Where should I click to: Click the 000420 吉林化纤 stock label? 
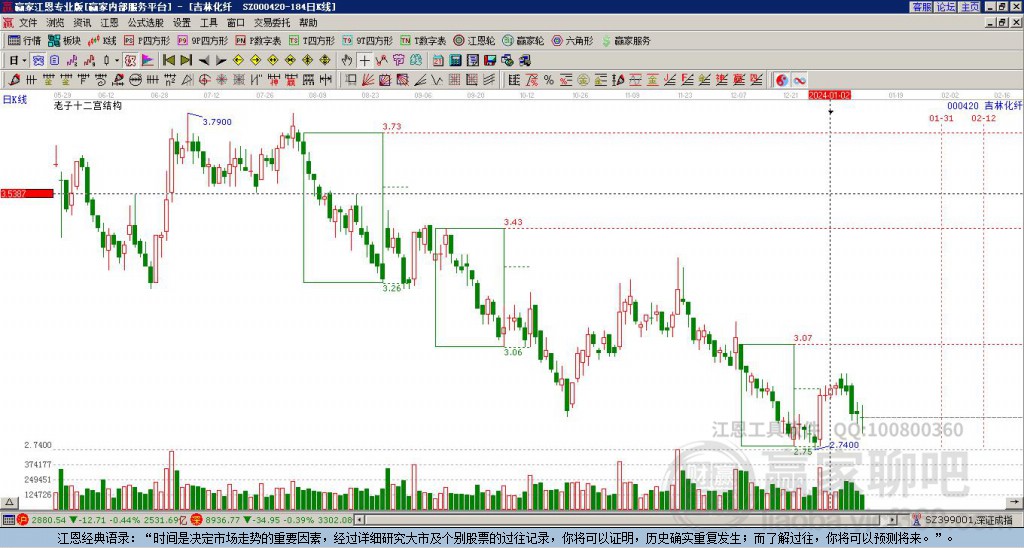pos(985,105)
